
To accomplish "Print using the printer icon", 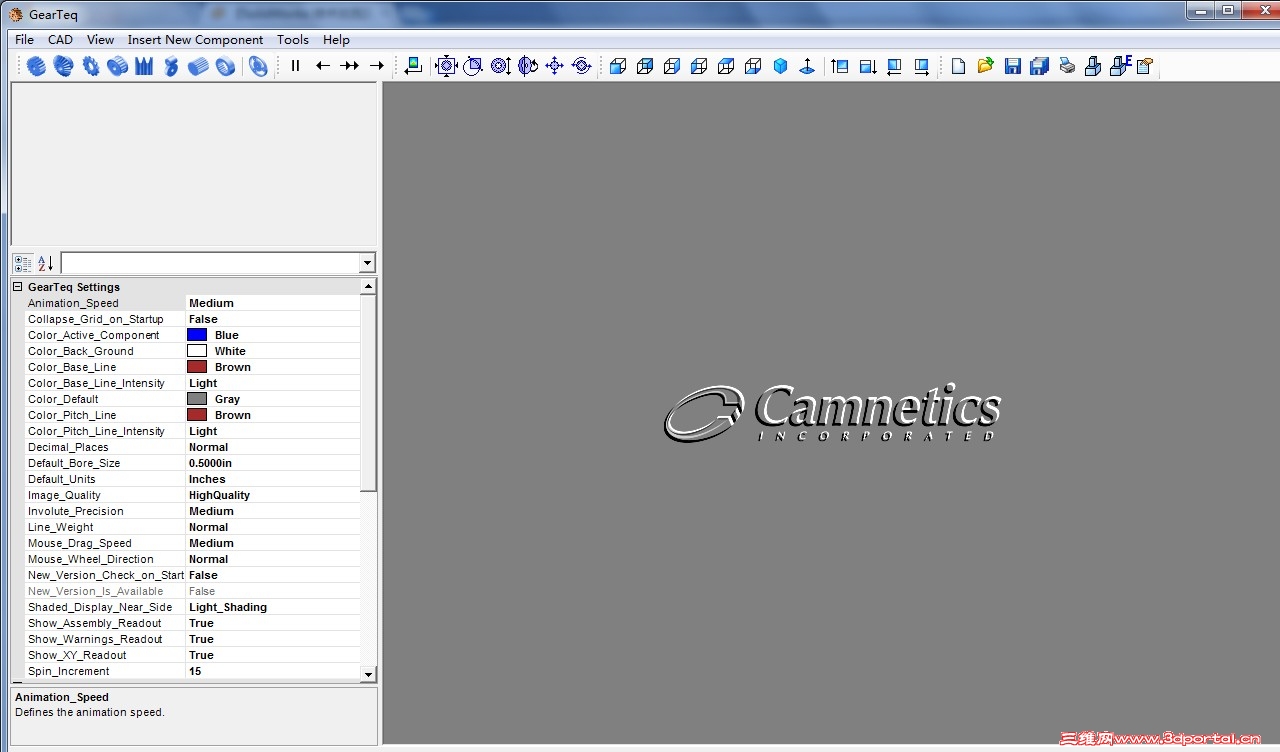I will 1067,66.
